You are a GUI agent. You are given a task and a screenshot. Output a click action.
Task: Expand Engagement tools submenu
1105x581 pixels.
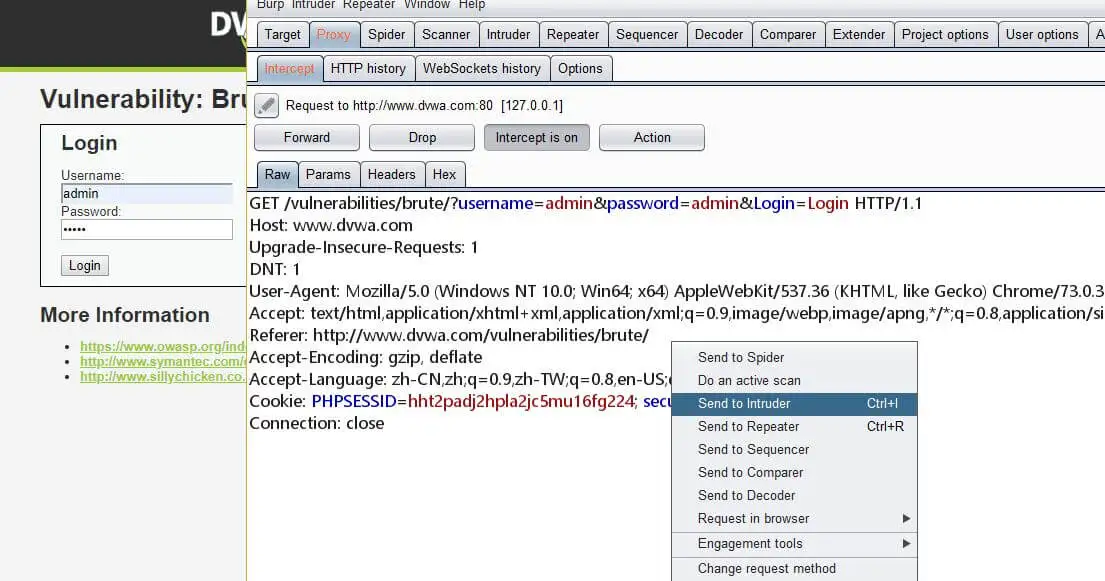(x=794, y=544)
